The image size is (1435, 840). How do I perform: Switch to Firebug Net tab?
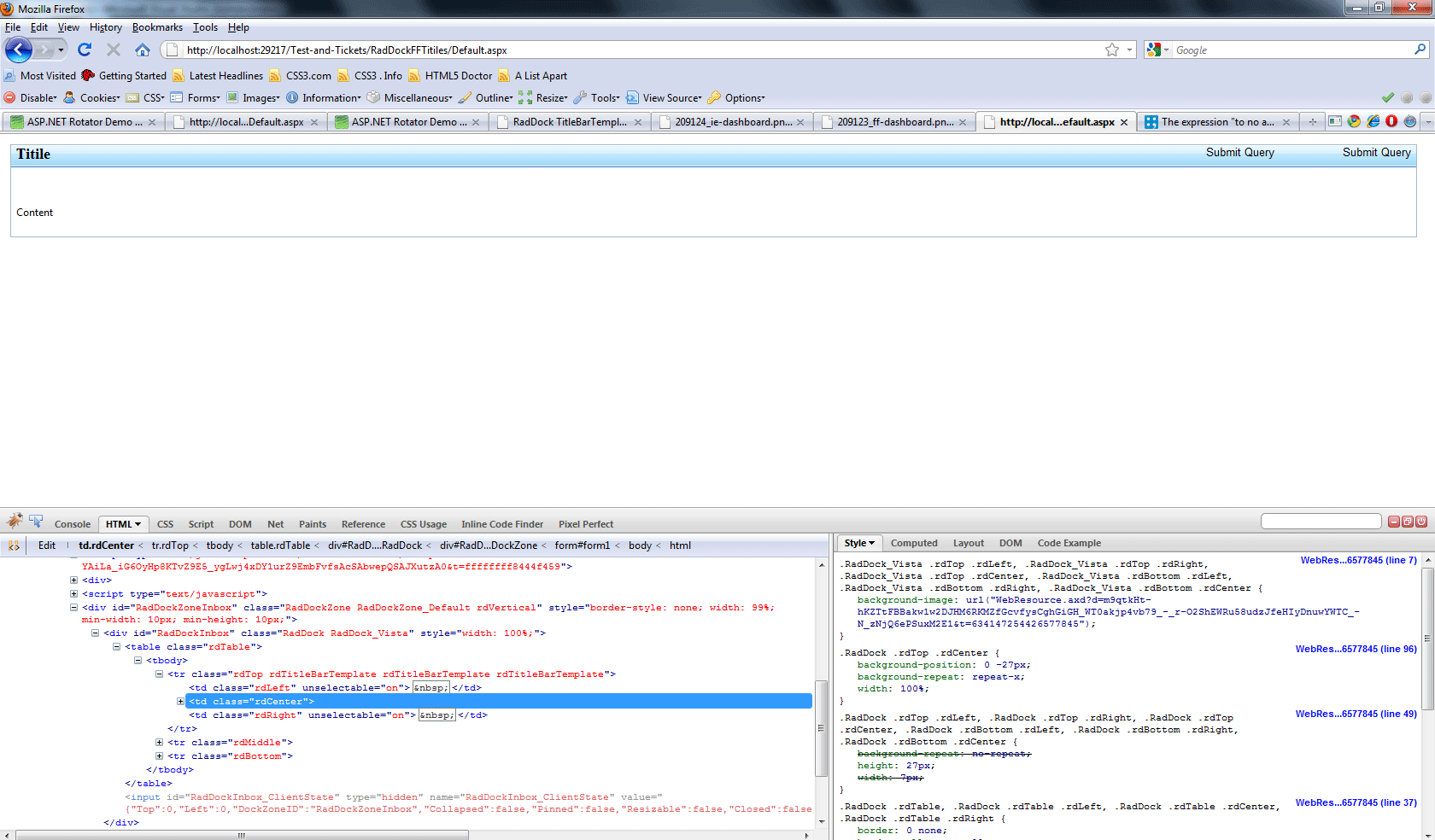[275, 524]
